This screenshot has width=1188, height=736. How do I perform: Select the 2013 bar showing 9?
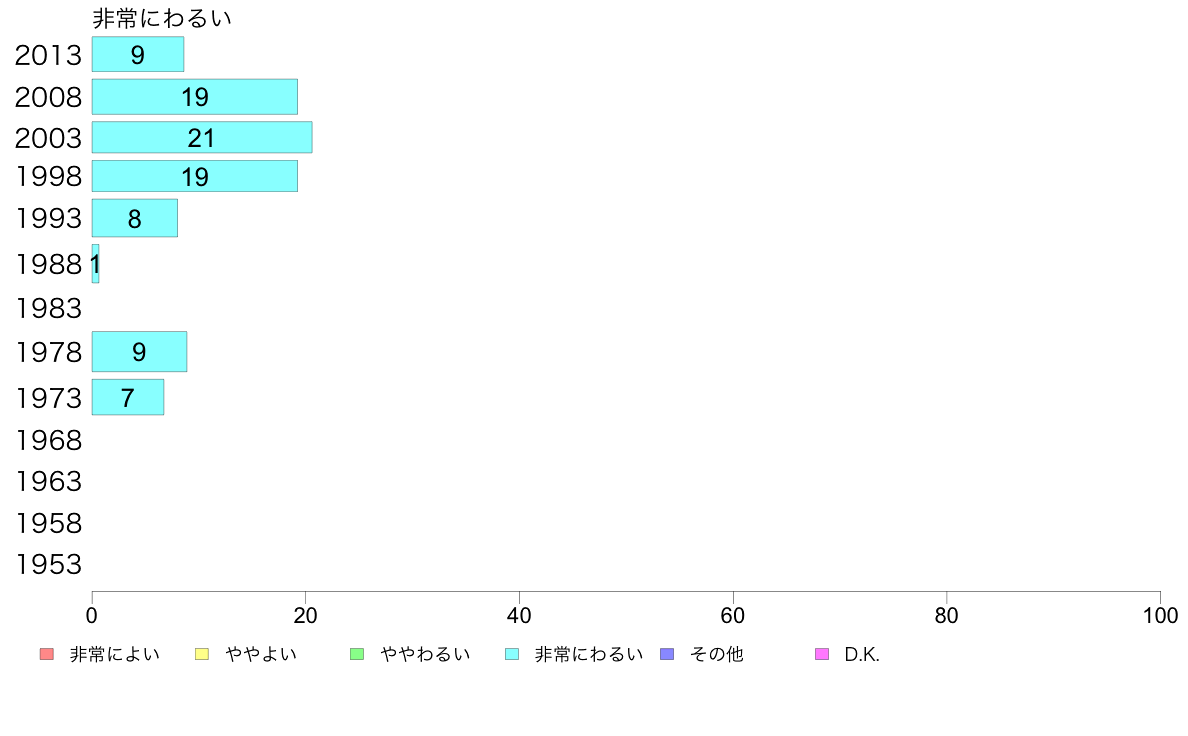pos(138,55)
